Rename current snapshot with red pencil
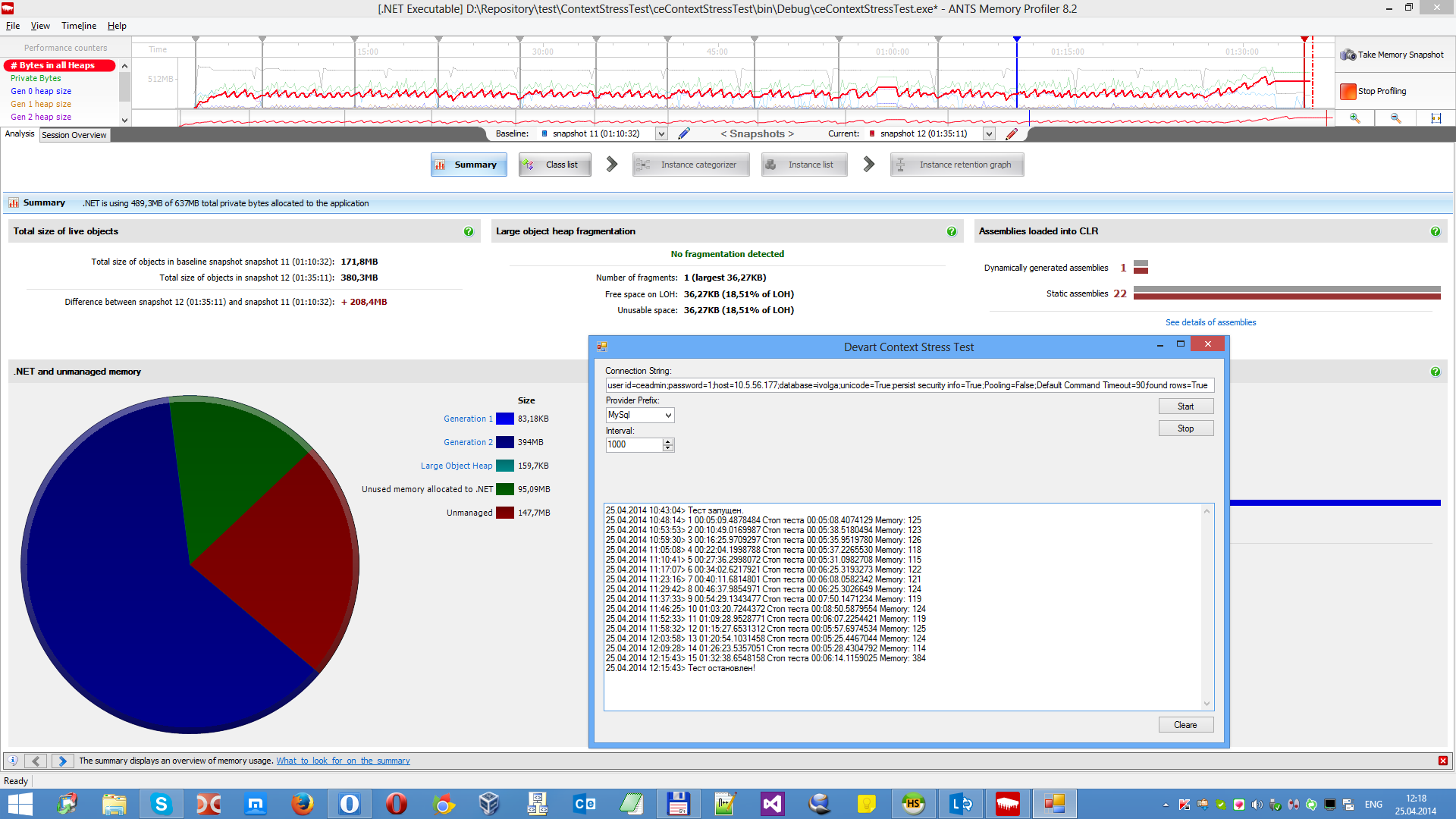 pos(1011,133)
